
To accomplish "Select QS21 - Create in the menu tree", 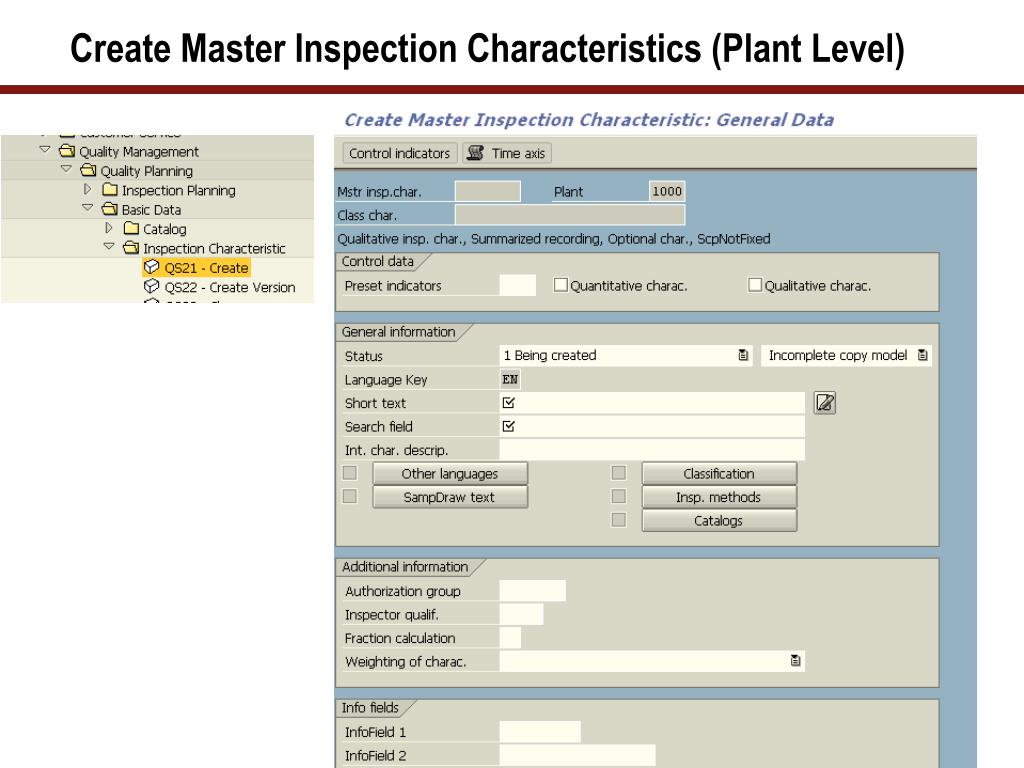I will pos(206,268).
